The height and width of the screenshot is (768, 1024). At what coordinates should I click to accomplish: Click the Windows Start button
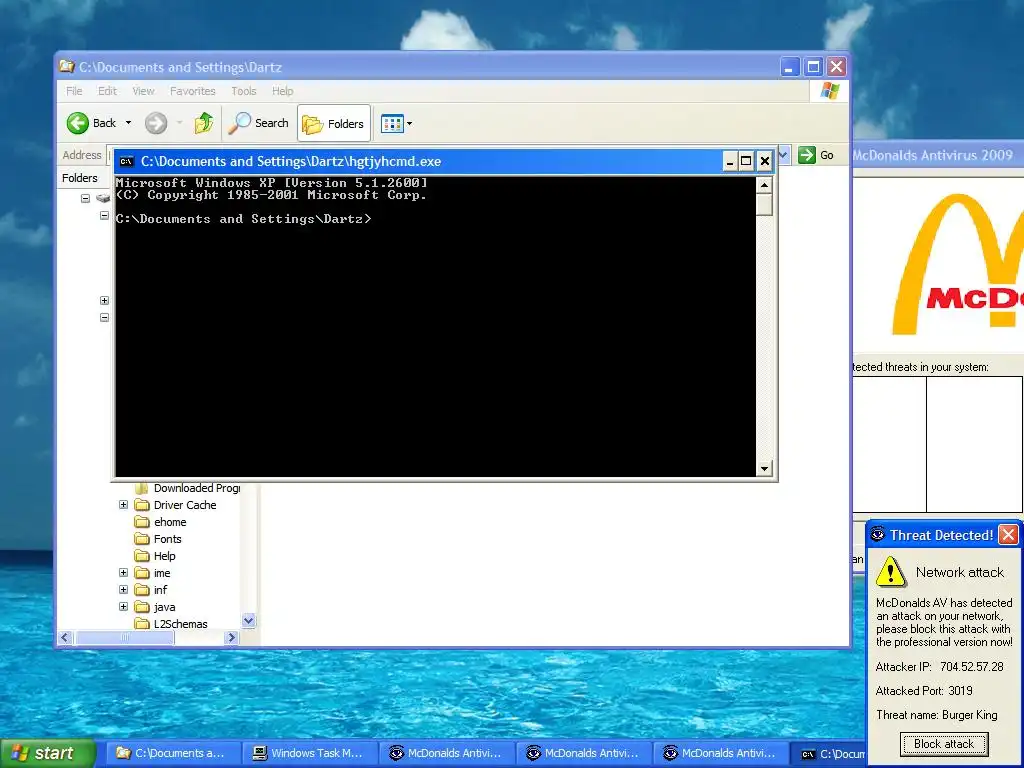[47, 753]
